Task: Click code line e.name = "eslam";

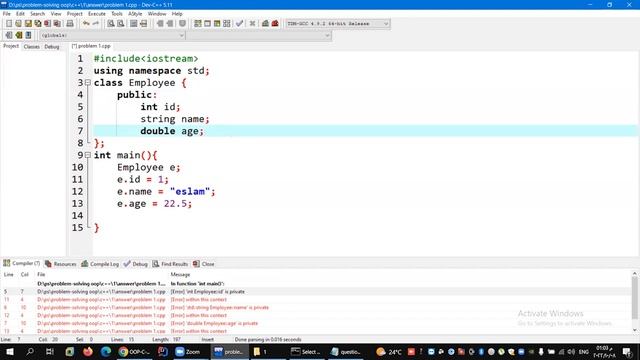Action: 166,191
